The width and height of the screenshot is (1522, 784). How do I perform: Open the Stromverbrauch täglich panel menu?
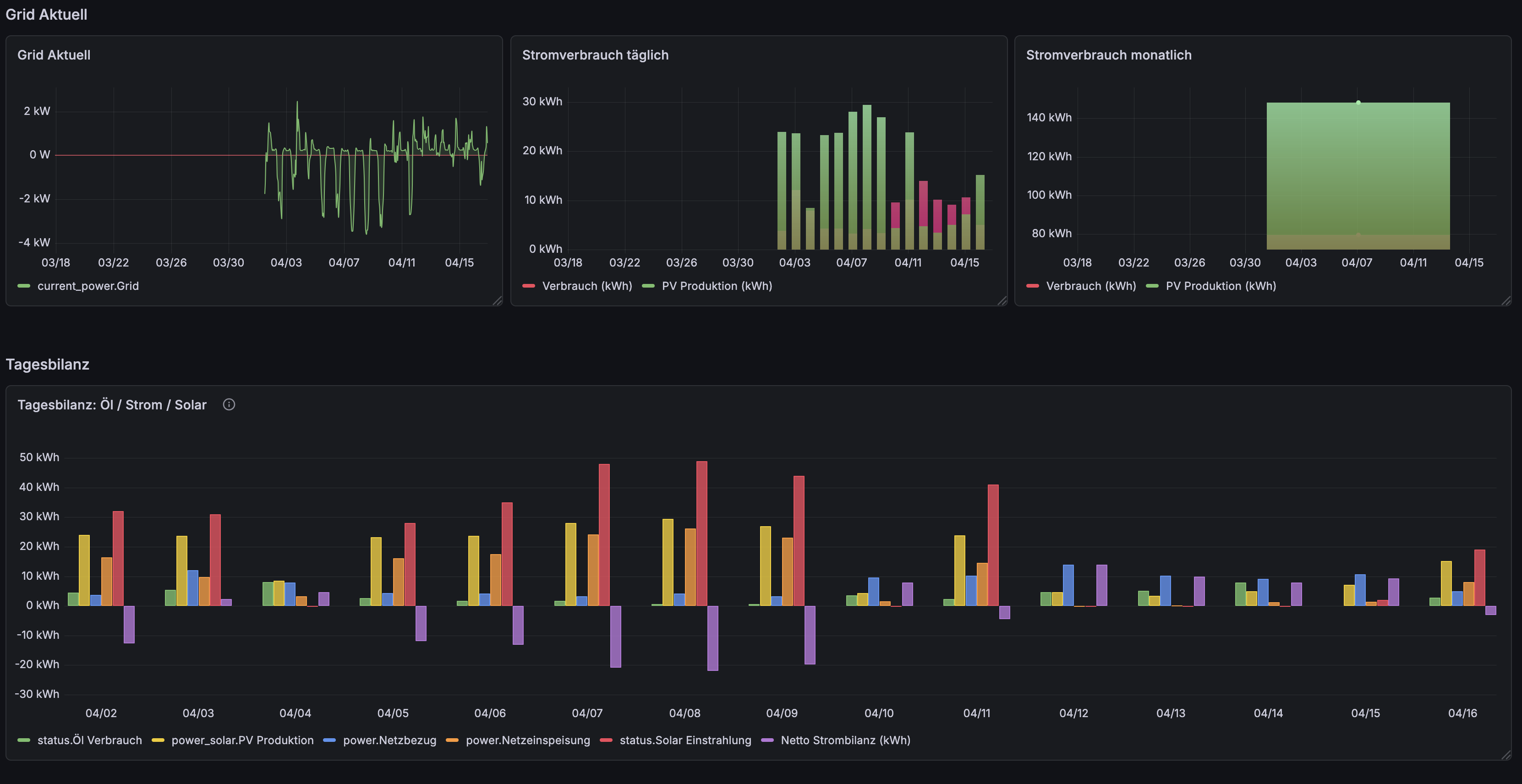tap(595, 54)
